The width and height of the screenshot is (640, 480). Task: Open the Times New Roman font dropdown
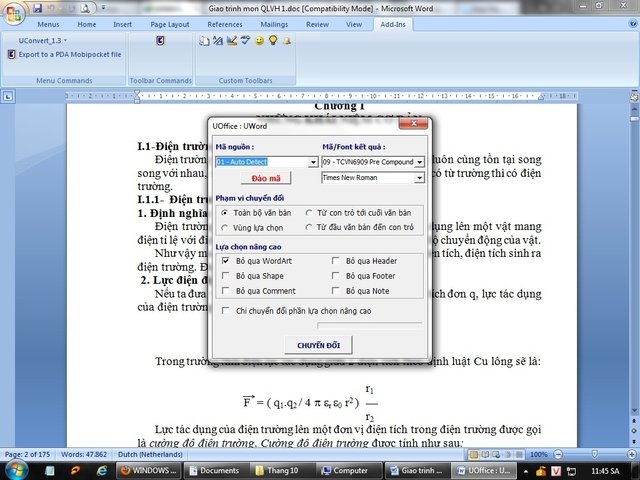(419, 178)
